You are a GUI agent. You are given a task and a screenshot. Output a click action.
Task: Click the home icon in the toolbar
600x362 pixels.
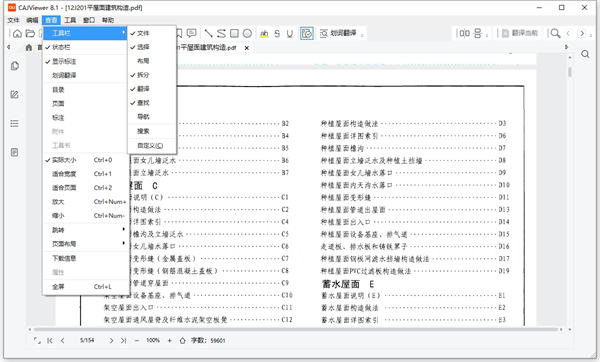tap(17, 34)
